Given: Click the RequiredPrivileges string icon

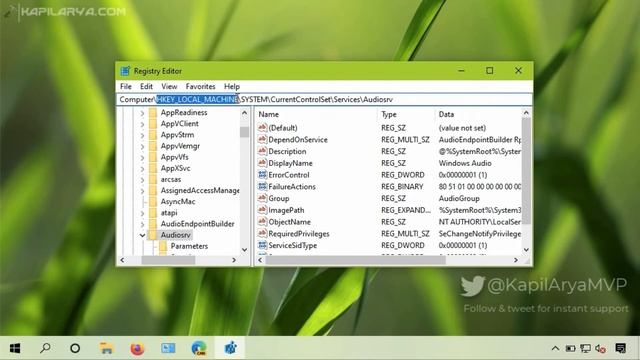Looking at the screenshot, I should click(x=262, y=233).
